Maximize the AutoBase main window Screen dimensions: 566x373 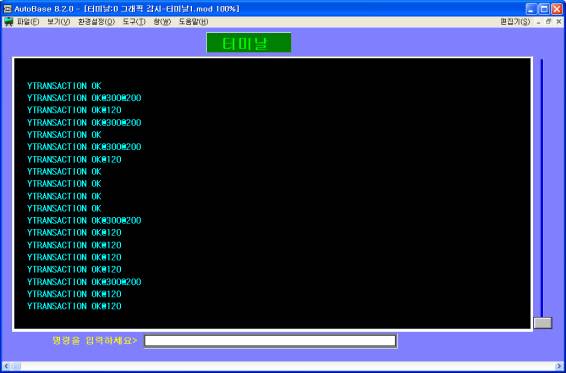[545, 9]
